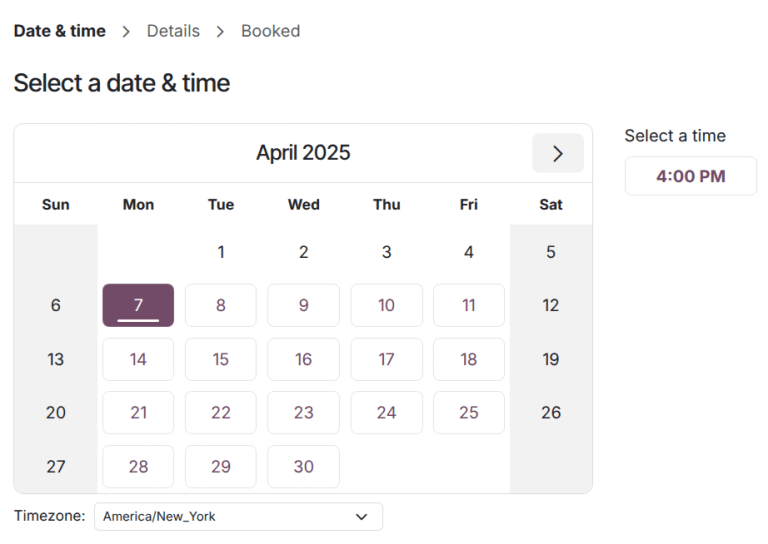Pick April 8 as the date
Screen dimensions: 768x544
[221, 305]
